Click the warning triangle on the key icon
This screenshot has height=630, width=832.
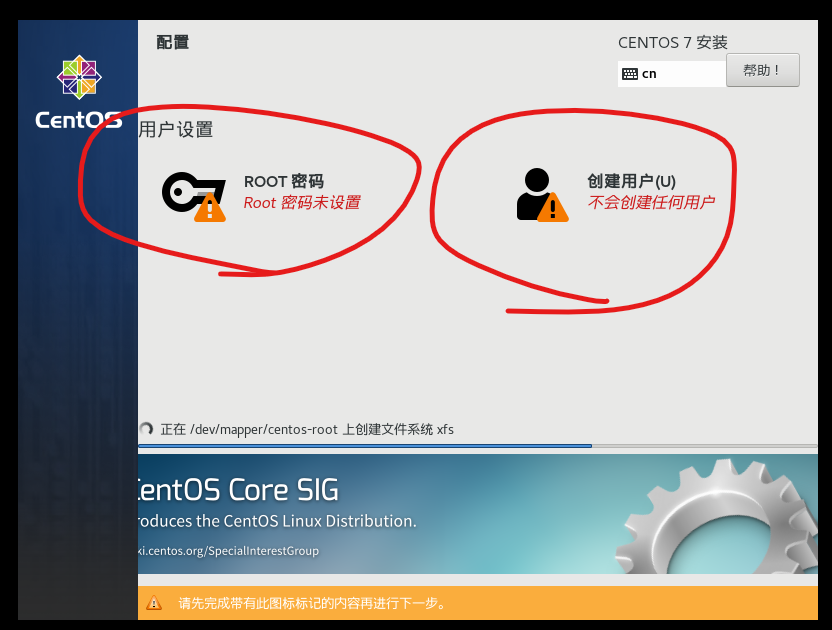(x=207, y=210)
